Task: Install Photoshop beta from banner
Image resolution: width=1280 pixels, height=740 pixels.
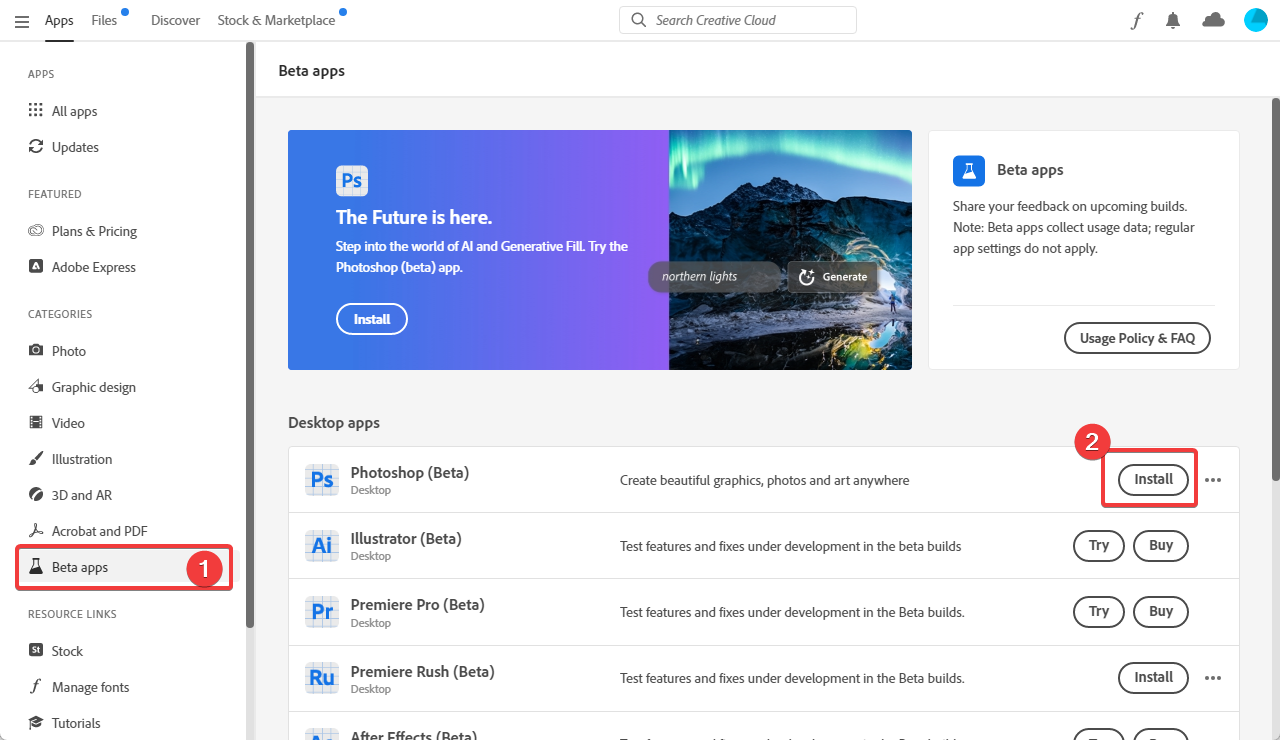Action: [372, 320]
